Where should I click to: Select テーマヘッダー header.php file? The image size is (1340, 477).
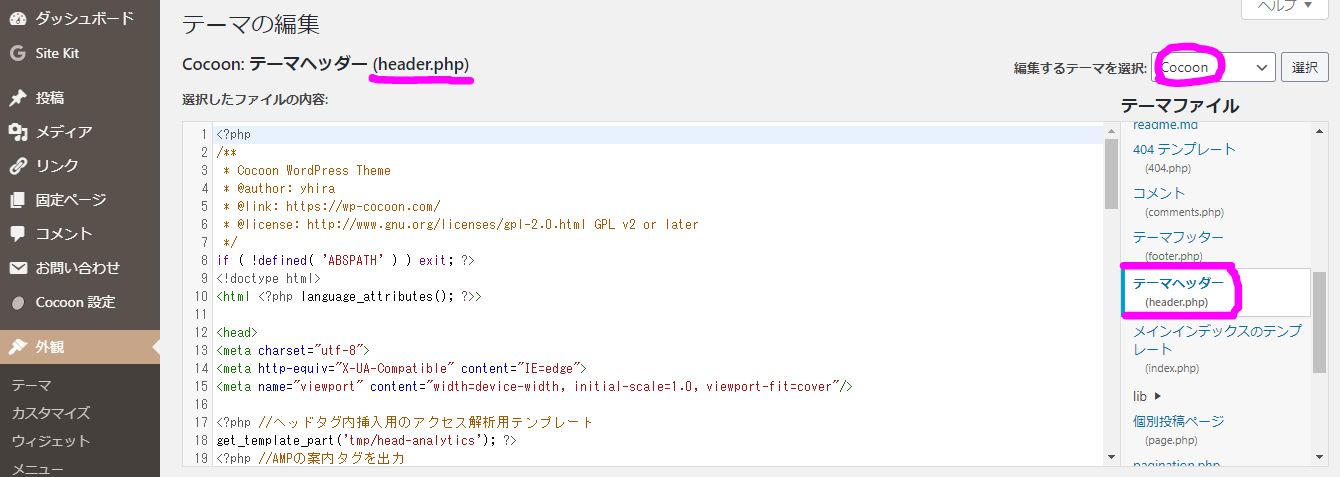click(x=1177, y=284)
